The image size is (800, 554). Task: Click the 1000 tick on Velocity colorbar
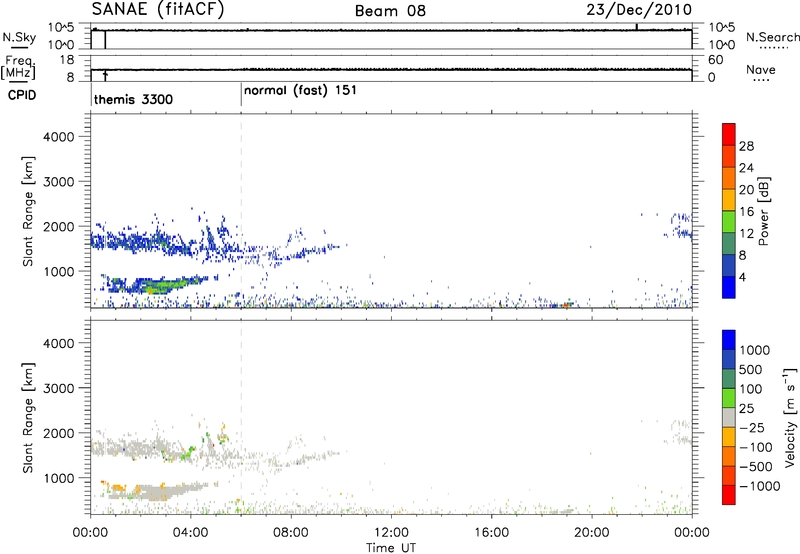pyautogui.click(x=755, y=350)
